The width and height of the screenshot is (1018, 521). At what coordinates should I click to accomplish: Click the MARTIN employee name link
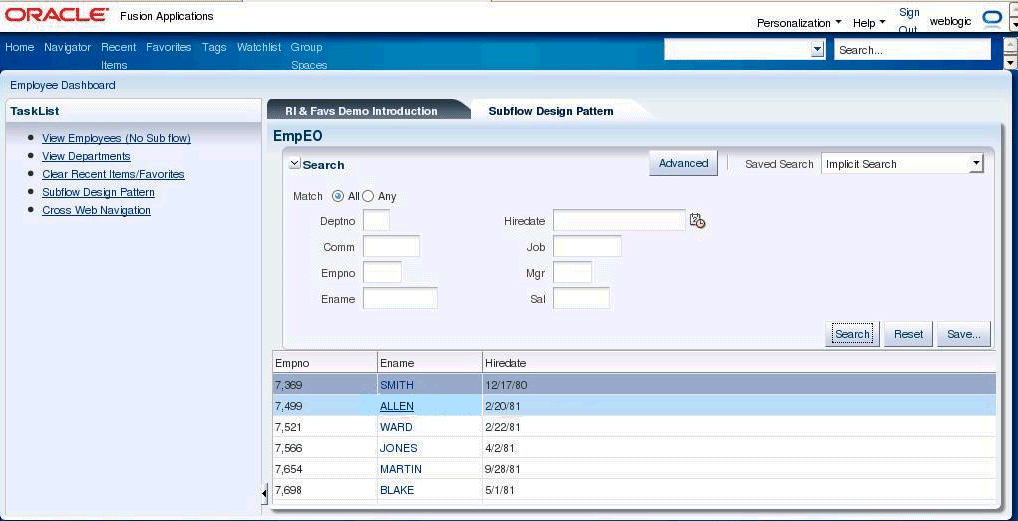401,468
